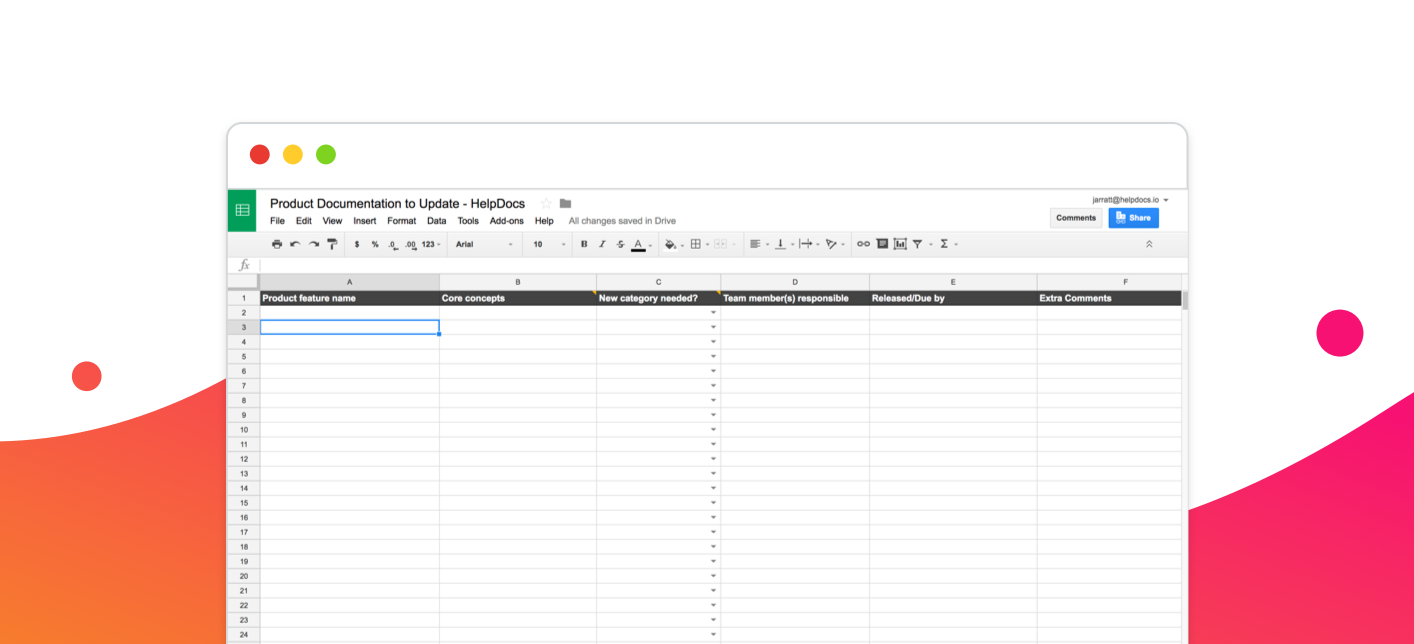Insert a chart using the chart icon

click(x=900, y=243)
